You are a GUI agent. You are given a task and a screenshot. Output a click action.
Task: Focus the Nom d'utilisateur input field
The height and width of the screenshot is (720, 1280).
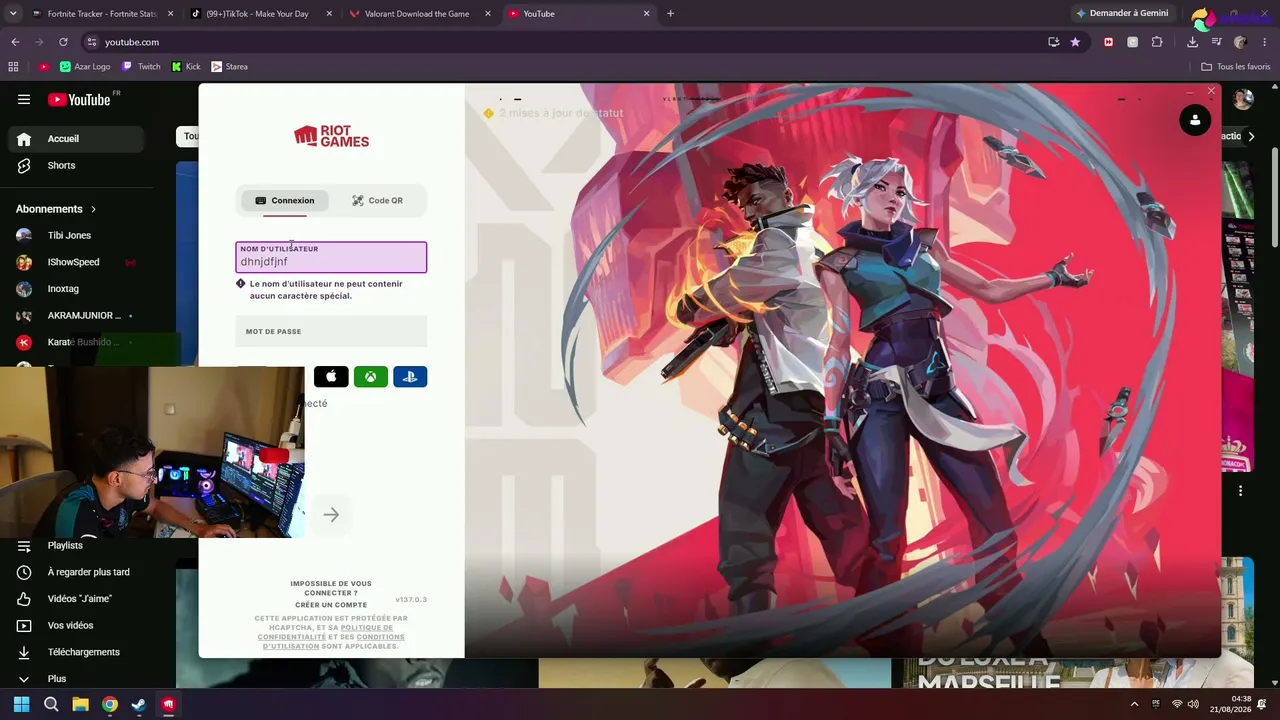pos(331,257)
